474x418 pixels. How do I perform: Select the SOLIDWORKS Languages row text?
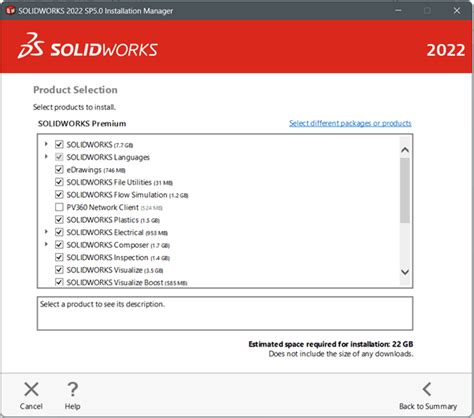coord(108,157)
